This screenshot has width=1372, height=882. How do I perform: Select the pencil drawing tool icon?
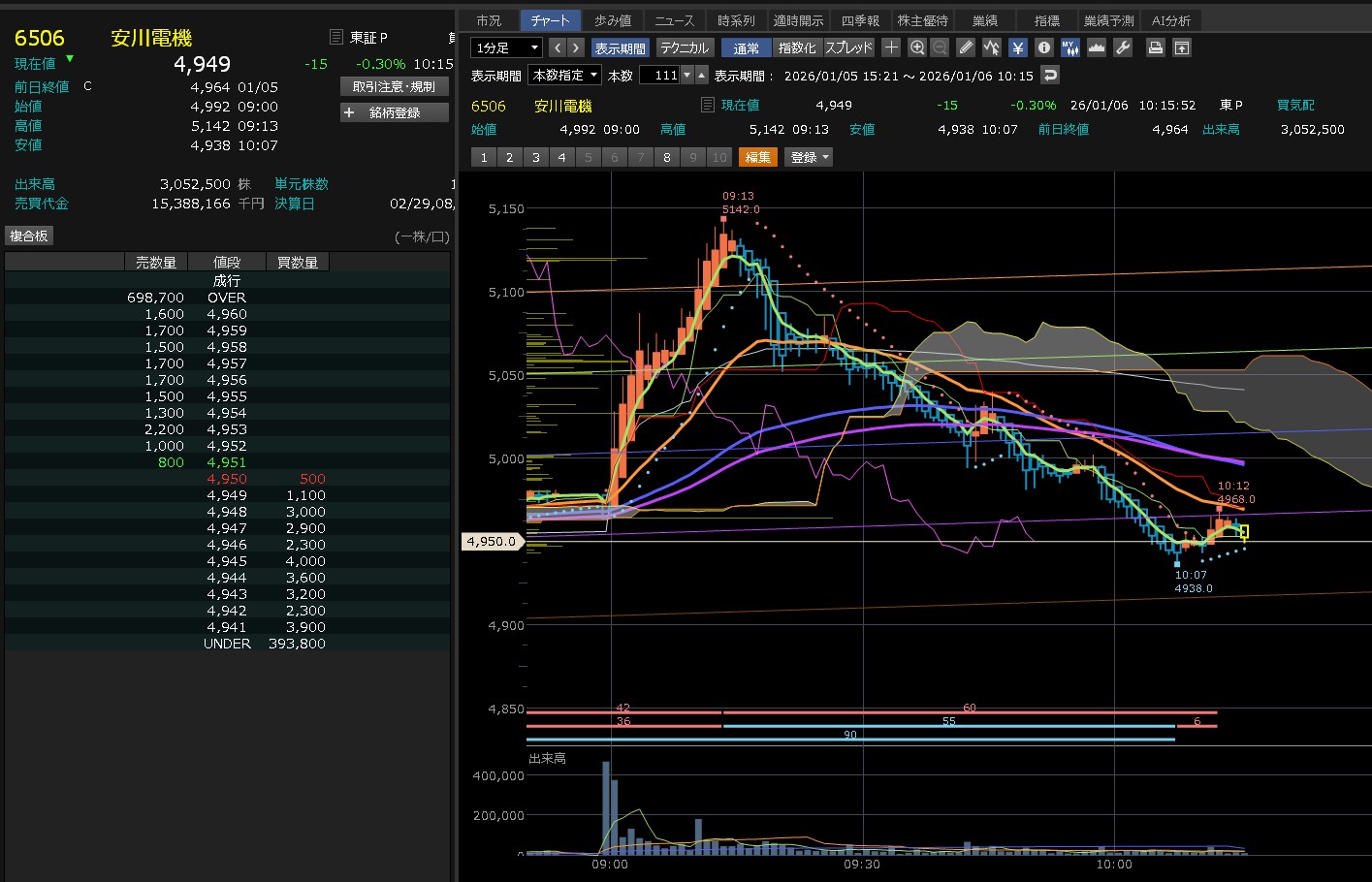[966, 47]
